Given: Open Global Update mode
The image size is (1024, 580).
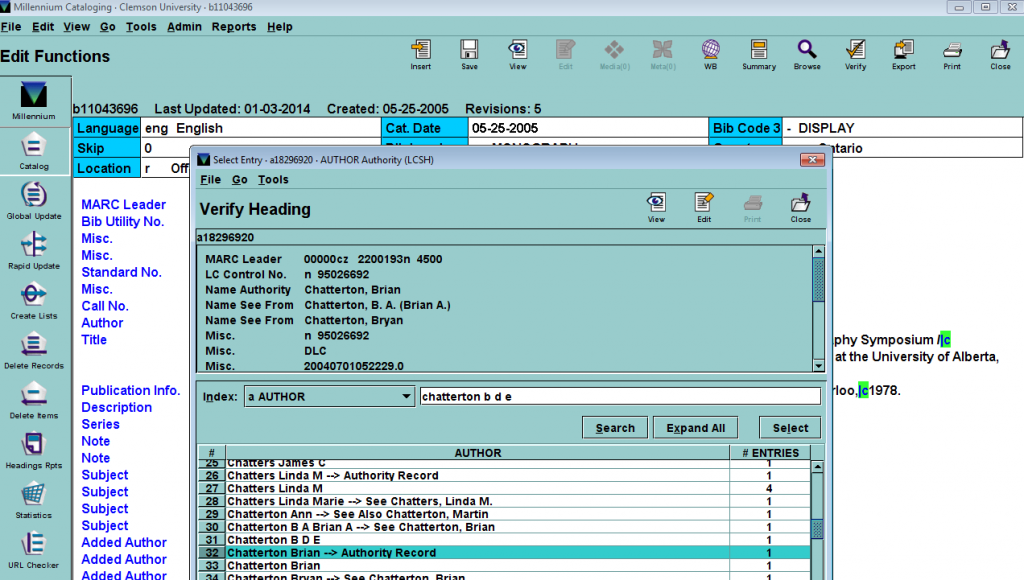Looking at the screenshot, I should [34, 201].
